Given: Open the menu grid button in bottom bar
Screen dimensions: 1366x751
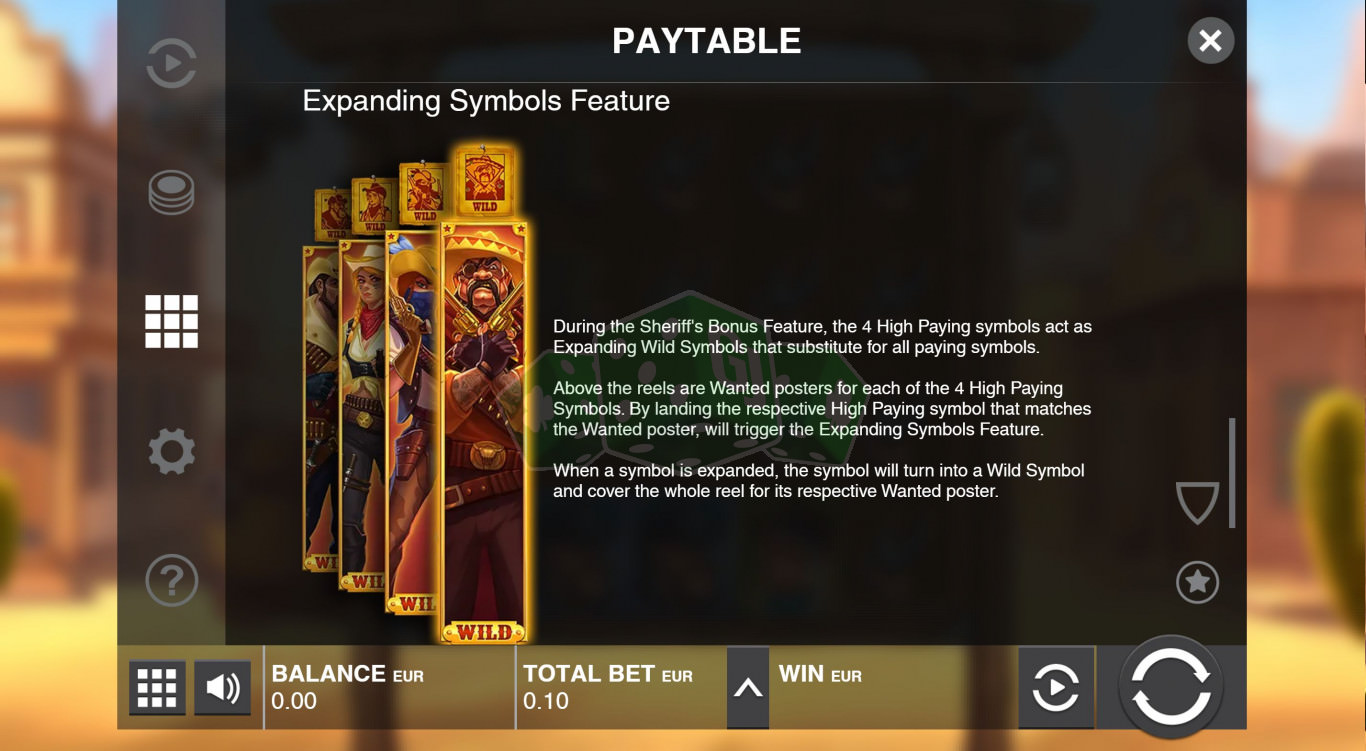Looking at the screenshot, I should tap(157, 688).
